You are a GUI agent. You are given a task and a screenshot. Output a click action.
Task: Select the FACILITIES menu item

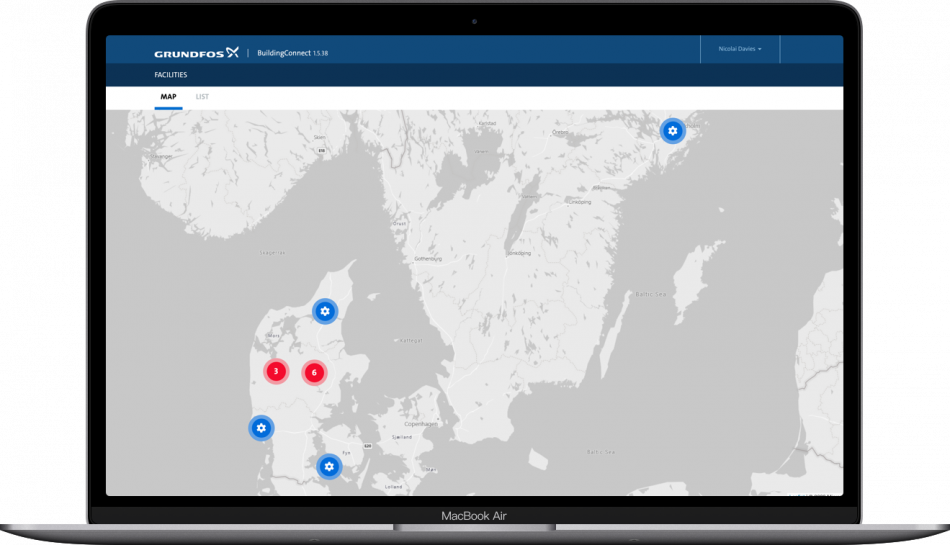171,75
